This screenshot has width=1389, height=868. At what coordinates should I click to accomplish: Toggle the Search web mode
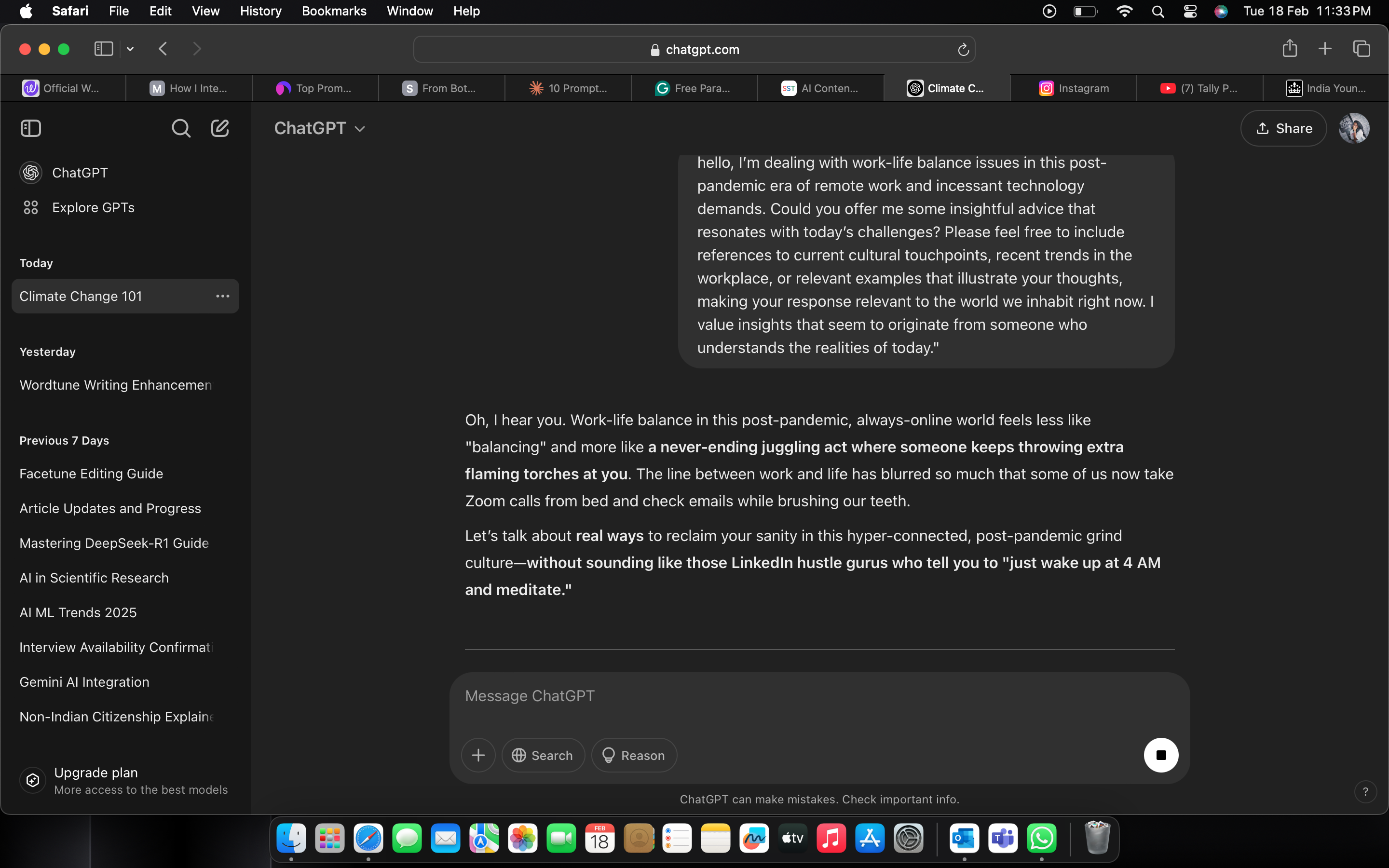click(x=543, y=755)
